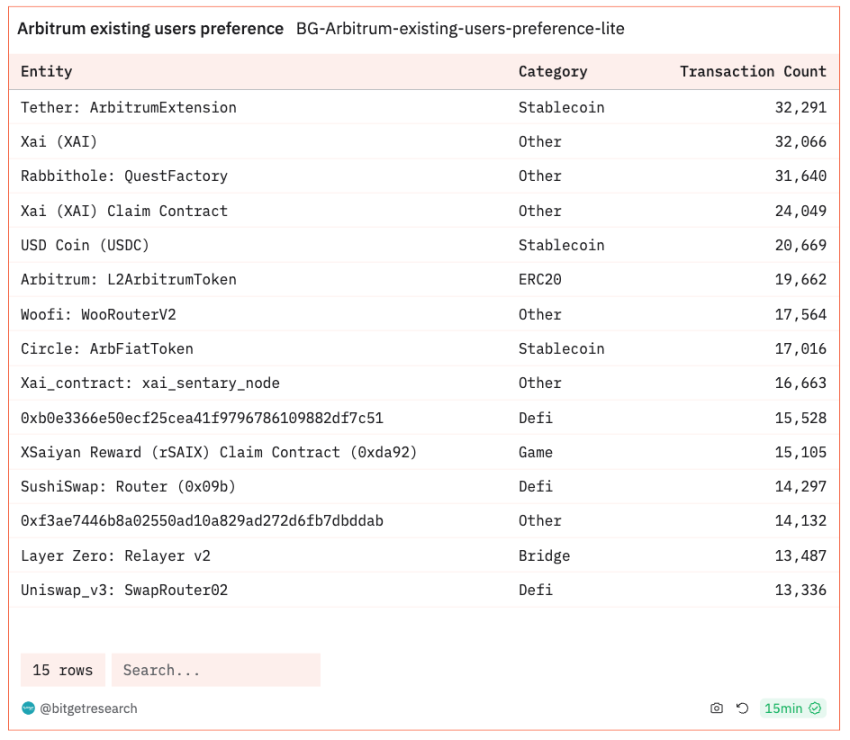
Task: Focus the Search... input field
Action: [x=215, y=670]
